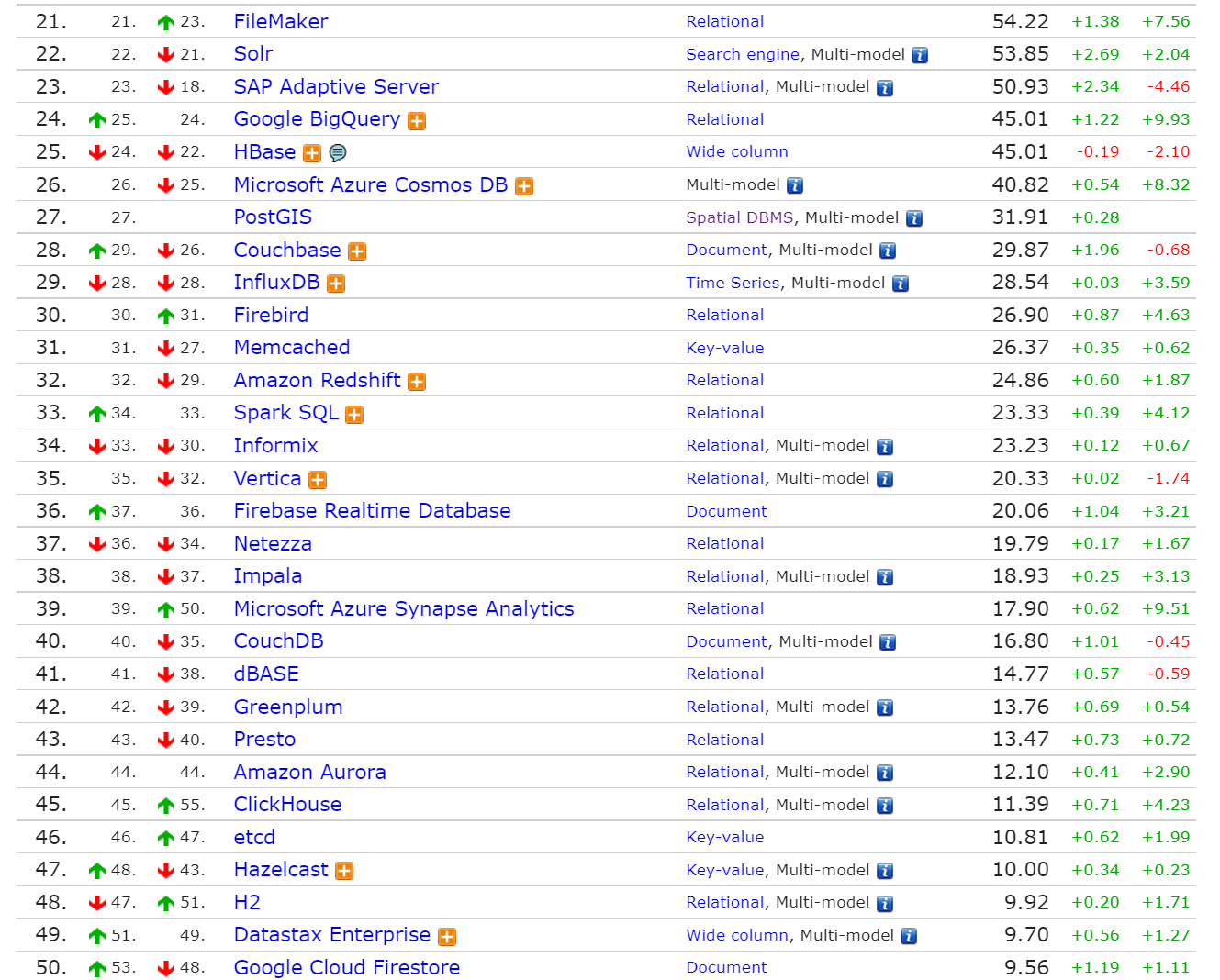The image size is (1220, 980).
Task: Click the orange plus icon next to Google BigQuery
Action: 417,121
